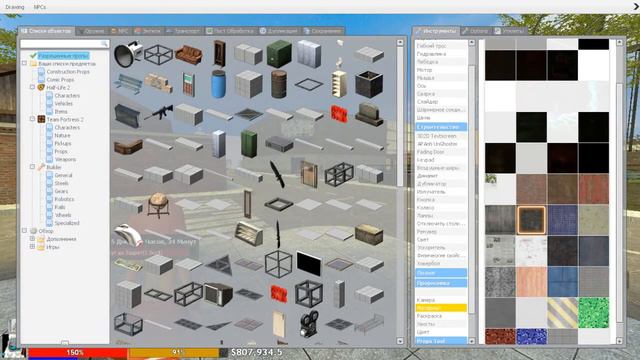Expand the Дополнения tree node
Screen dimensions: 640x360
pyautogui.click(x=32, y=239)
